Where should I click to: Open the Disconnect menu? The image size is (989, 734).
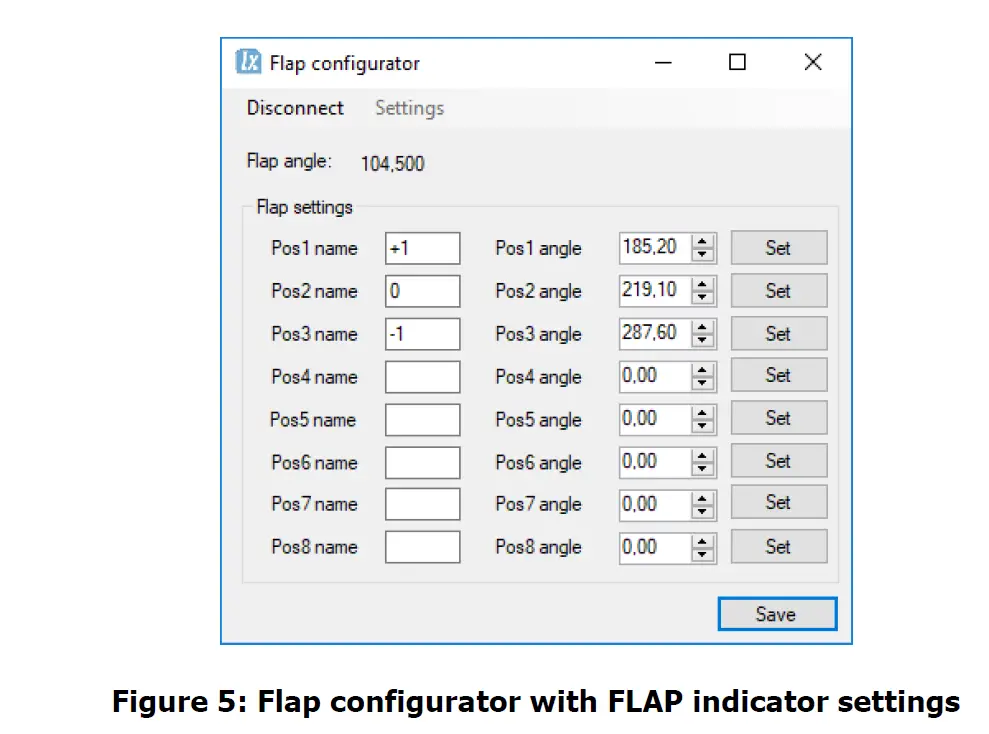[295, 108]
